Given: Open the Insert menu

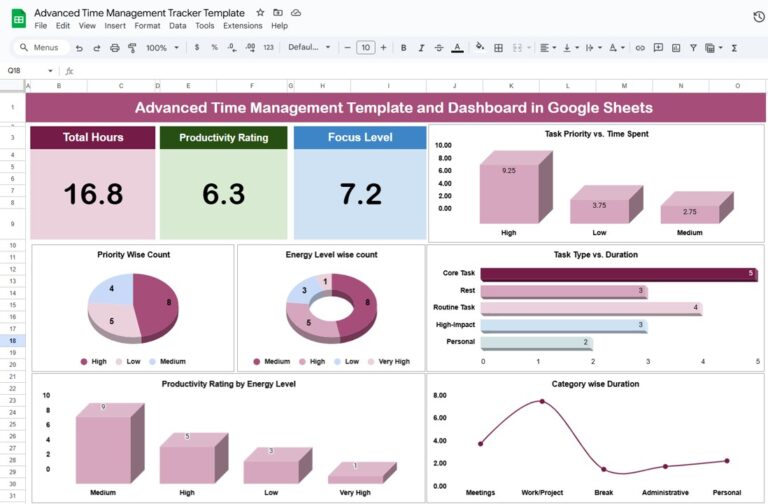Looking at the screenshot, I should (x=115, y=26).
